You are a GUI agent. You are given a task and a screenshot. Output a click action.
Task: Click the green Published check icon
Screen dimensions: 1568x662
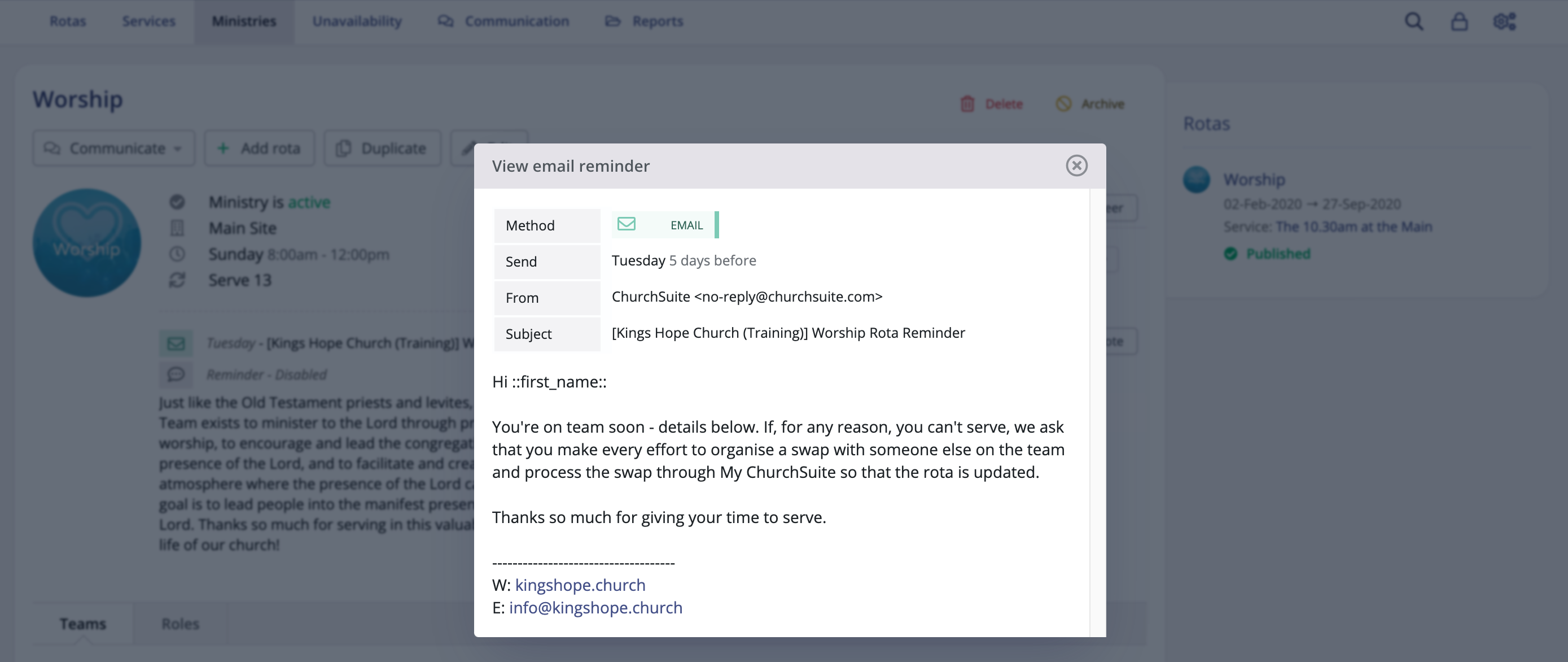[1232, 254]
